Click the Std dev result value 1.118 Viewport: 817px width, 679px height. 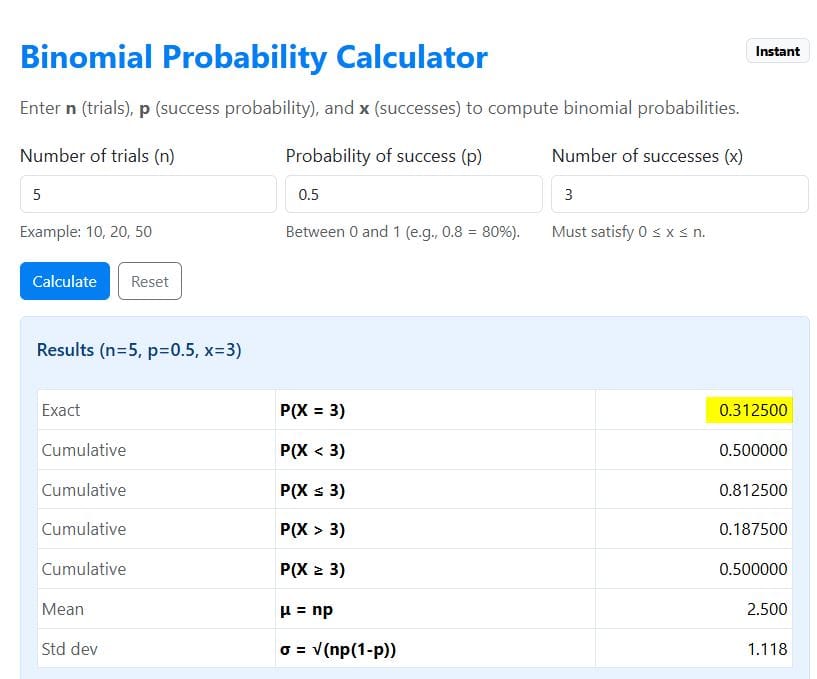771,649
